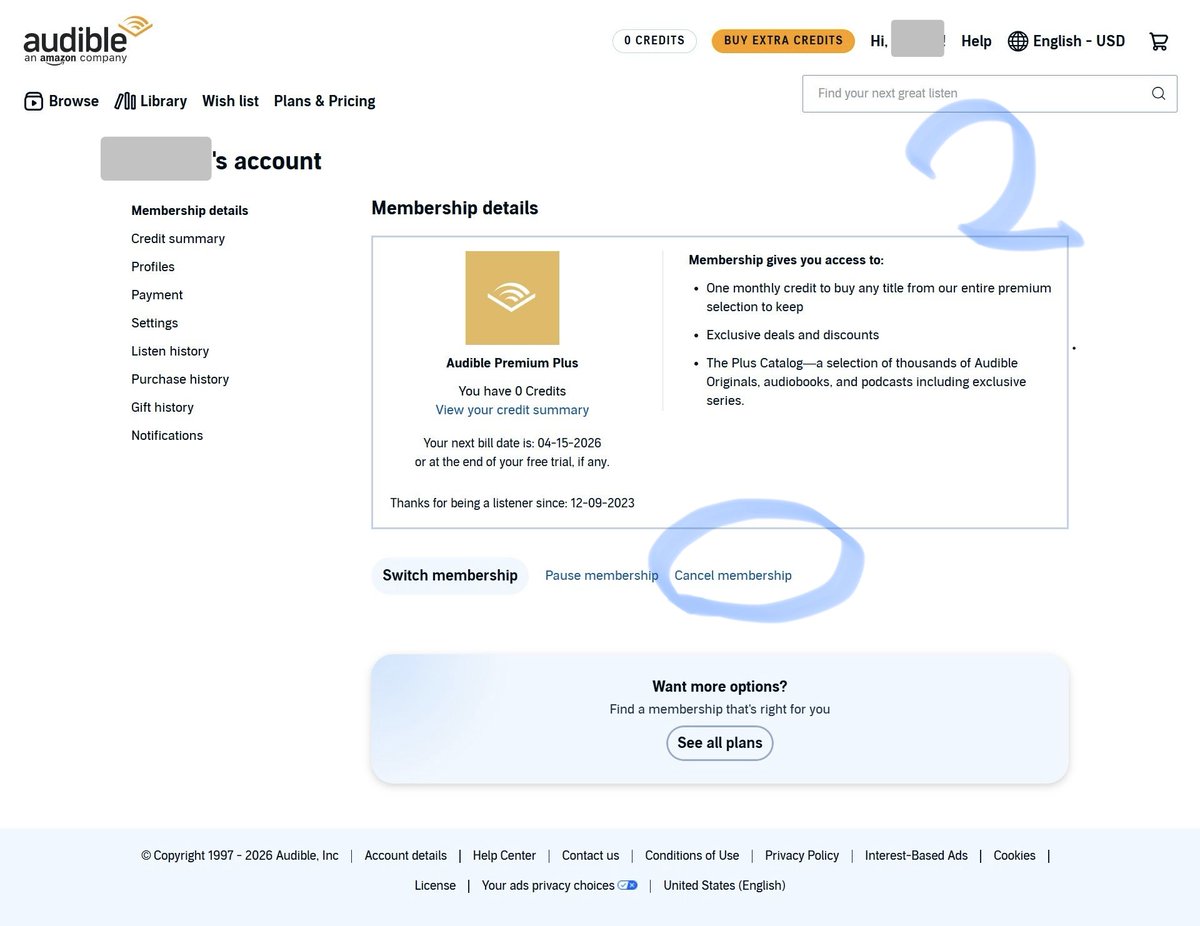1200x926 pixels.
Task: Click the search magnifier icon
Action: click(1158, 93)
